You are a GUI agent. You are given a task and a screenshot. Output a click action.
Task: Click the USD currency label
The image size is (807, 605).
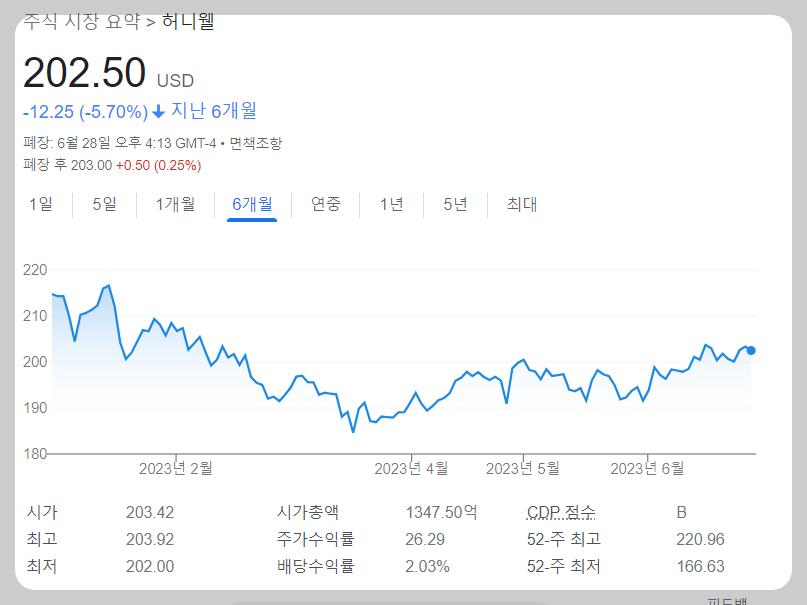pyautogui.click(x=176, y=81)
